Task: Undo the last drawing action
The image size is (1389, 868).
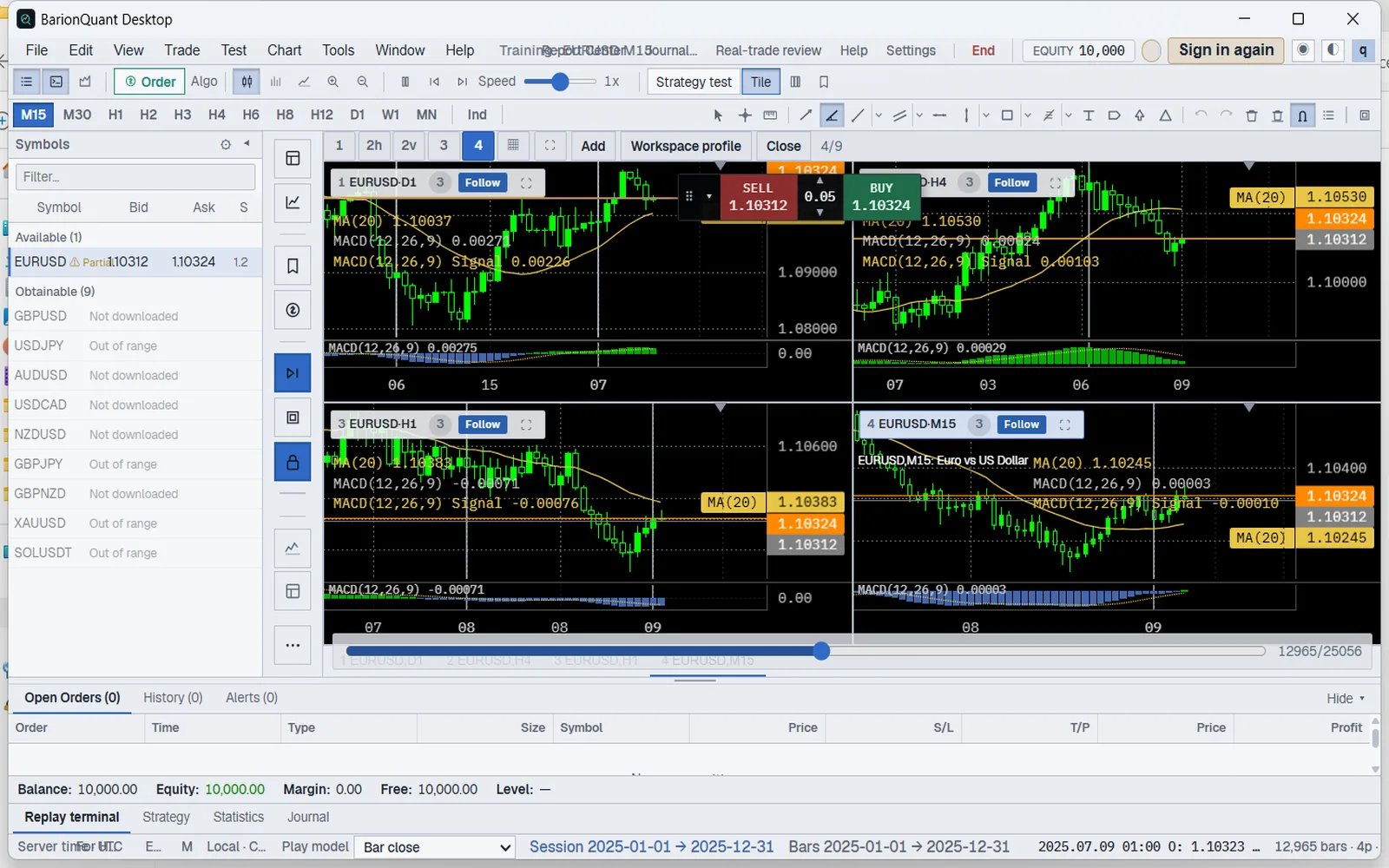Action: tap(1201, 115)
